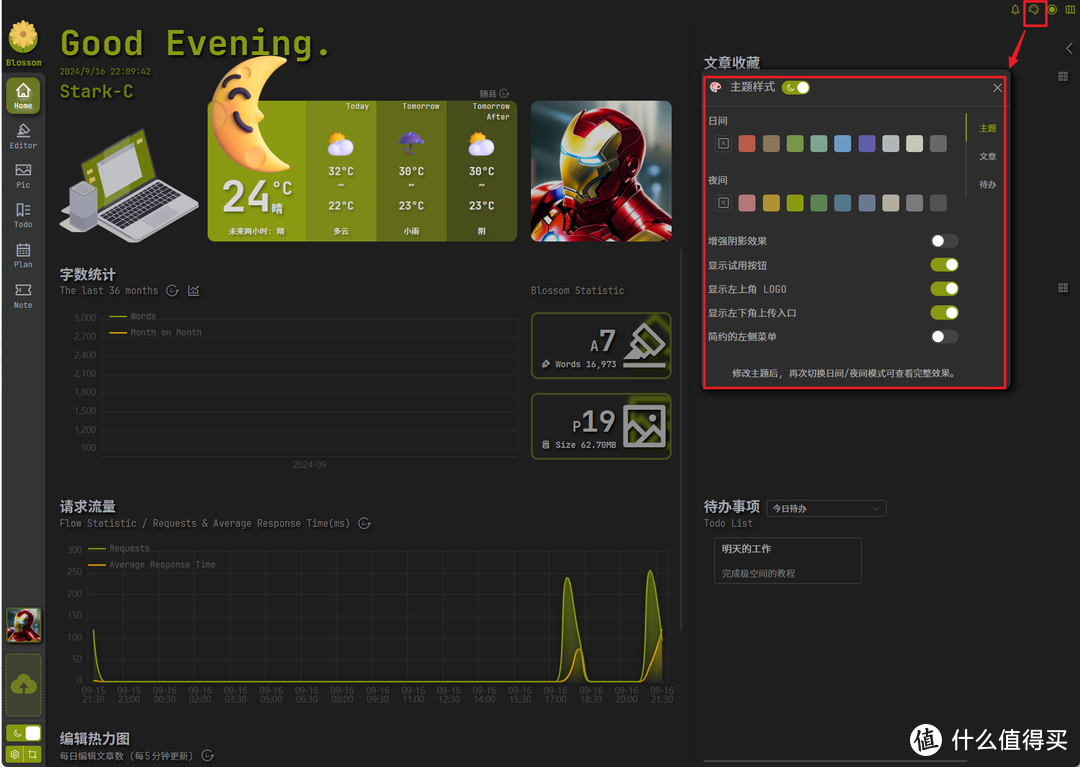Click the P19 Size 62.70MB statistic card
This screenshot has height=767, width=1080.
(601, 426)
